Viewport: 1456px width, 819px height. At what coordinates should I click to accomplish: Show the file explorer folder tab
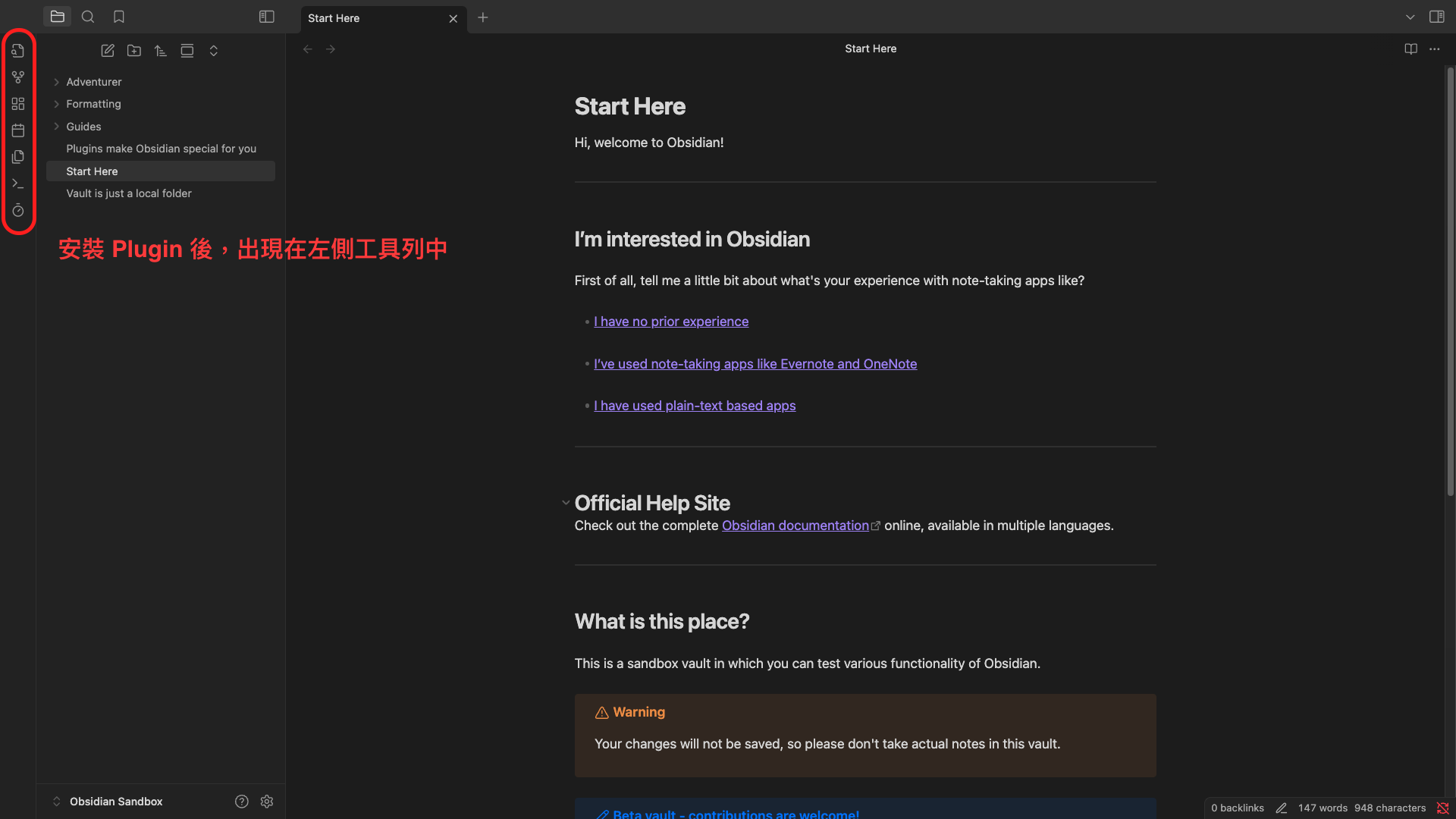point(58,17)
